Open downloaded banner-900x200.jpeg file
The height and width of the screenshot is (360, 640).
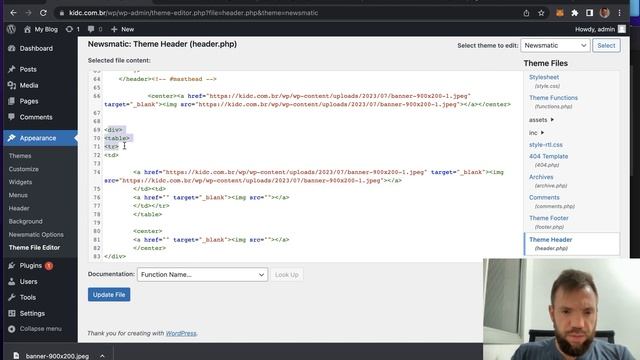pyautogui.click(x=57, y=356)
